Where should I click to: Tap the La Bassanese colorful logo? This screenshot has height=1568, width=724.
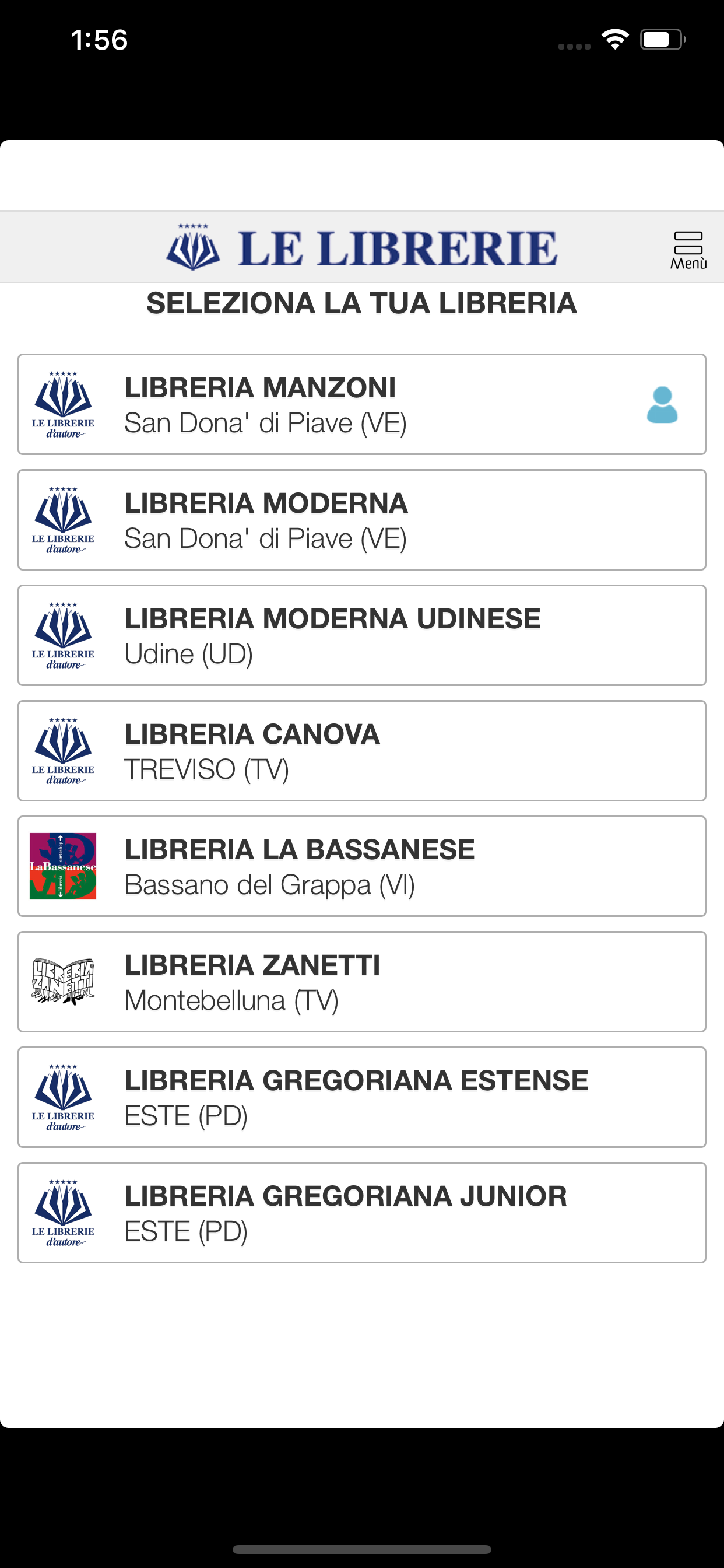pos(64,866)
